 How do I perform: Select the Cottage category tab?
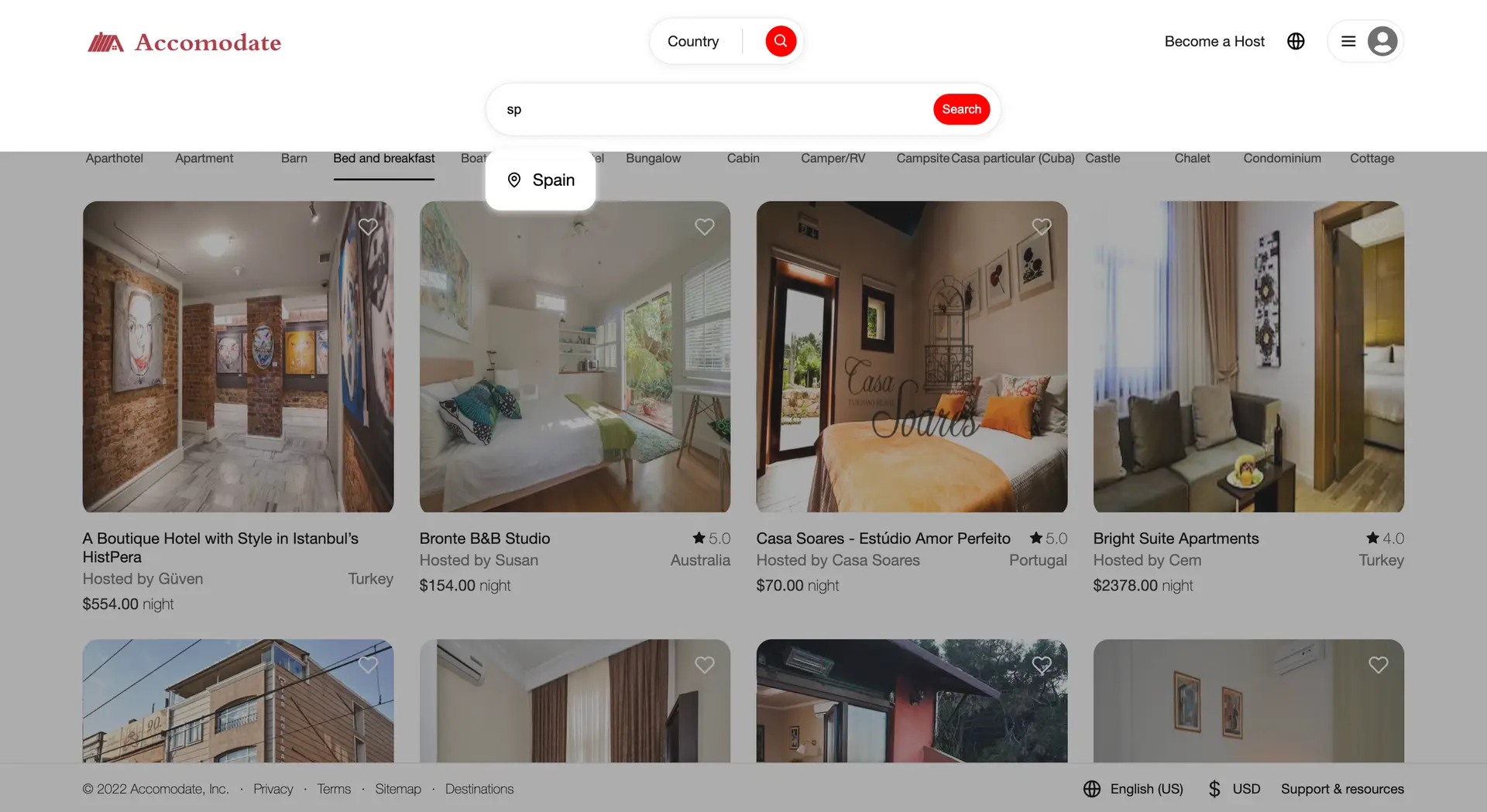(x=1372, y=158)
